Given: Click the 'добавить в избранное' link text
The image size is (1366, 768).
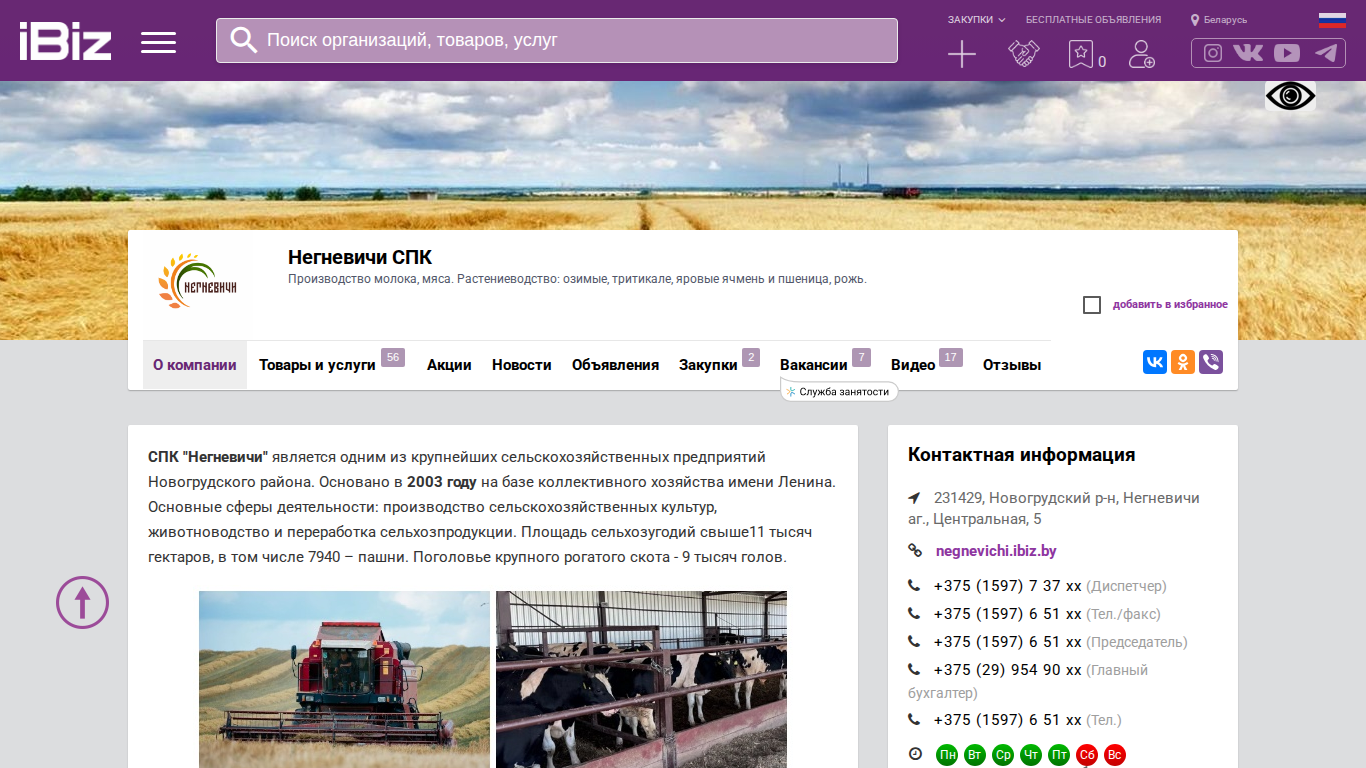Looking at the screenshot, I should click(1170, 305).
